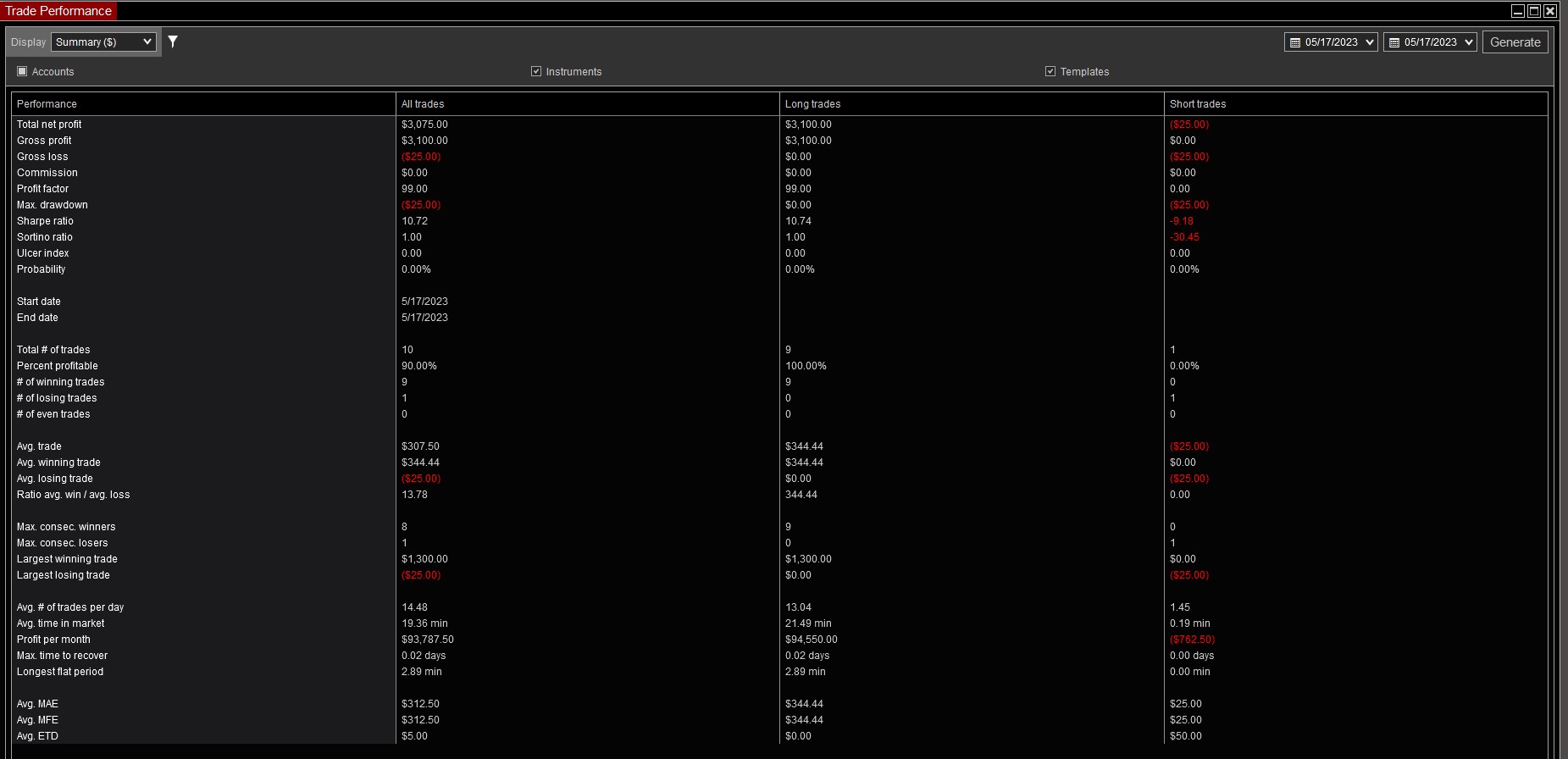The height and width of the screenshot is (759, 1568).
Task: Select the Avg. MFE row label
Action: point(37,720)
